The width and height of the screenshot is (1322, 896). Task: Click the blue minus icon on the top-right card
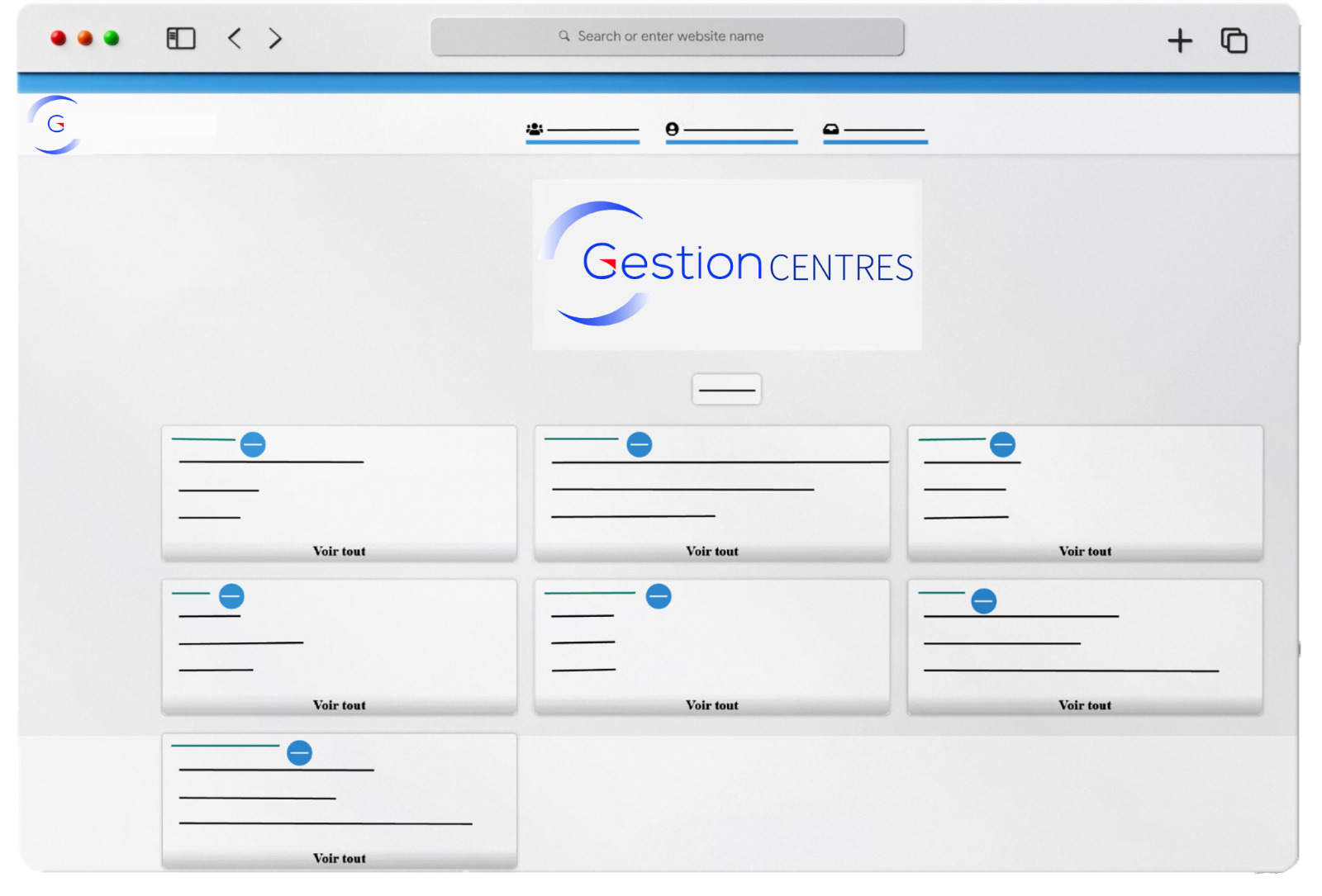1002,444
